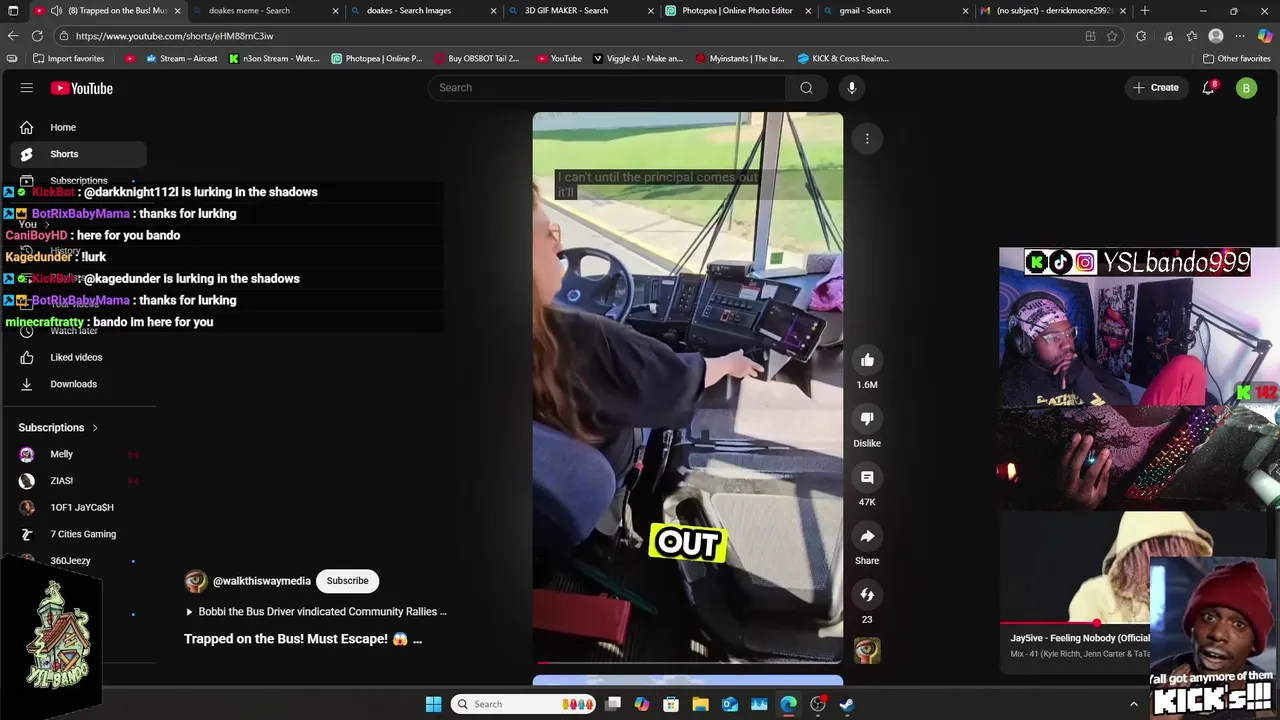Pause the playing Short video
The width and height of the screenshot is (1280, 720).
click(688, 387)
